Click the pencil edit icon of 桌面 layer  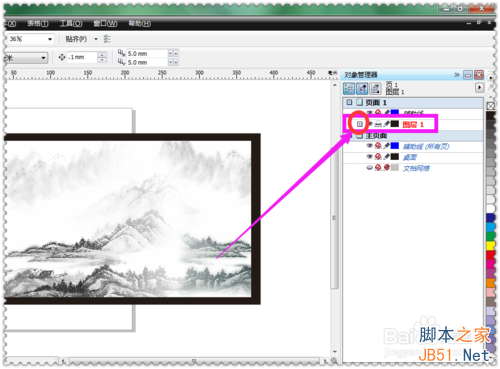[x=387, y=157]
